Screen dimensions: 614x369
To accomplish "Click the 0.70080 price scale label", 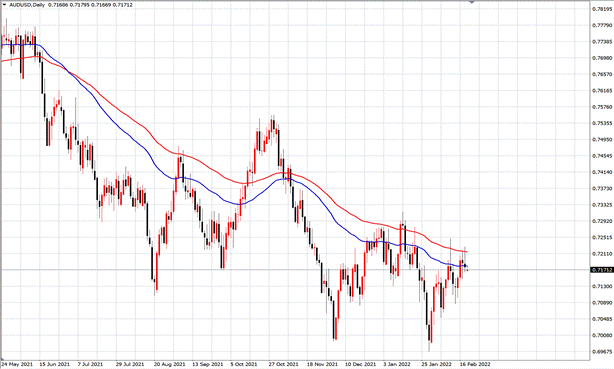I will point(602,335).
